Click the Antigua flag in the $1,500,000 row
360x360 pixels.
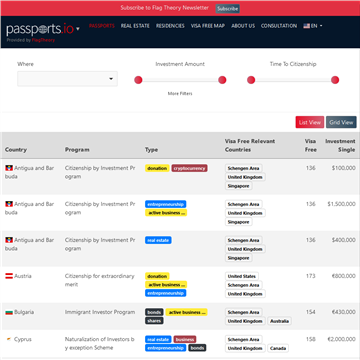click(x=9, y=204)
